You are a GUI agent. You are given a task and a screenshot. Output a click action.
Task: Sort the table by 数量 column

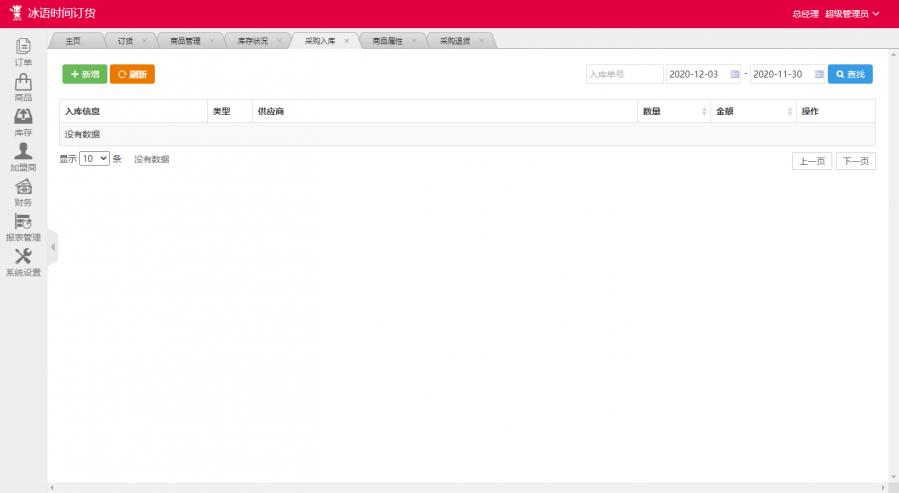[705, 111]
